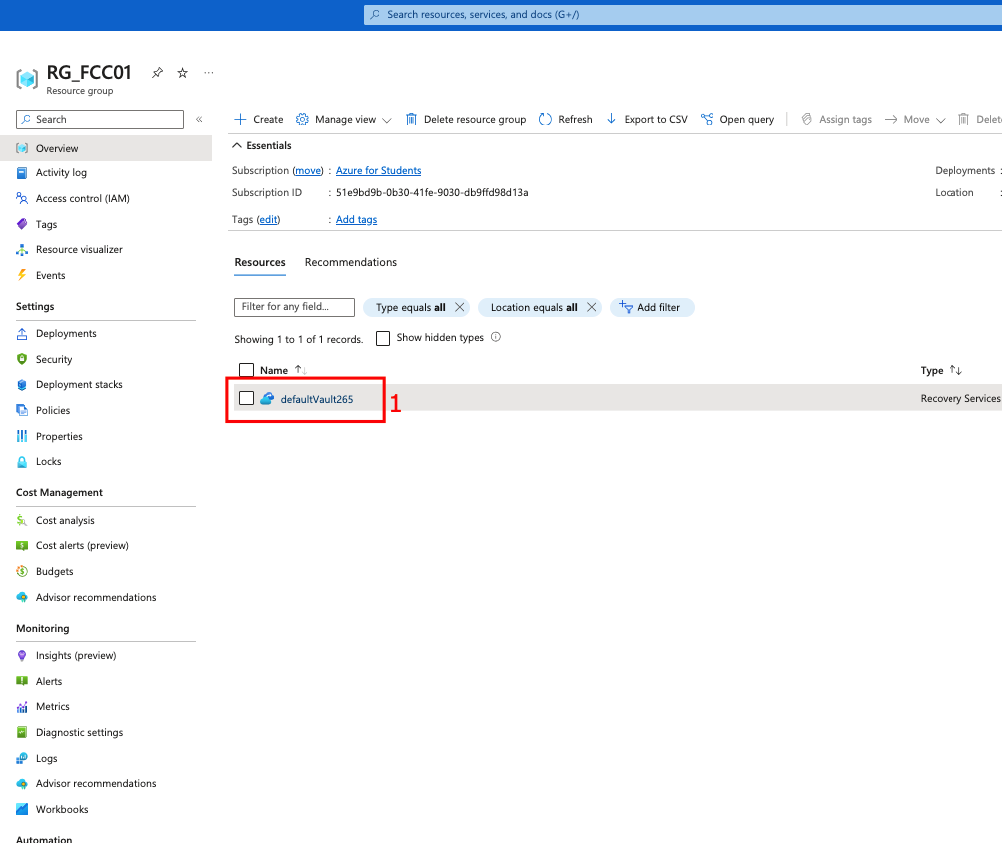Mark resource group as favorite star
Screen dimensions: 1002x843
pyautogui.click(x=182, y=73)
